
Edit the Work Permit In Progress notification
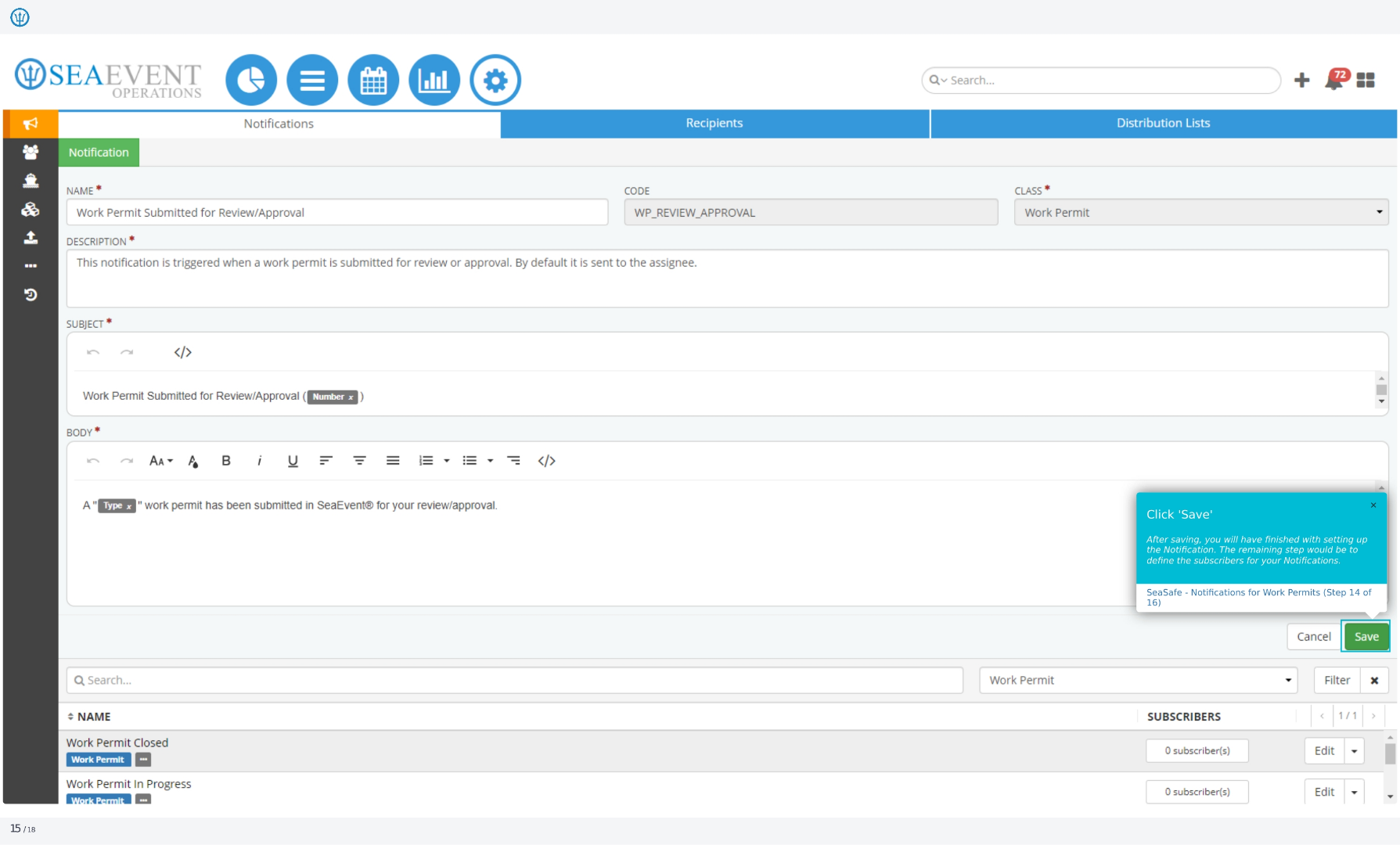point(1324,792)
